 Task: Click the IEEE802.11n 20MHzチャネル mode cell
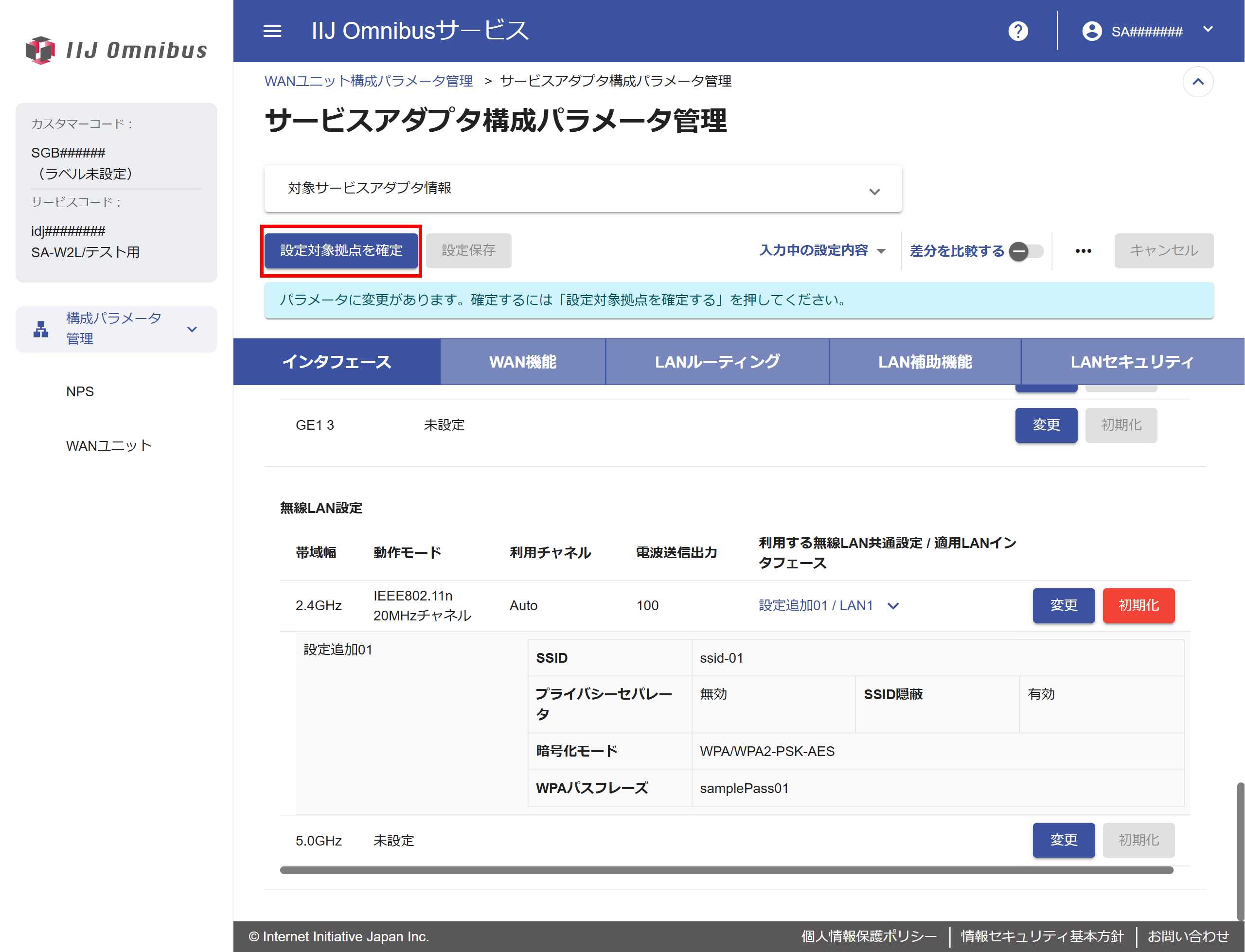coord(422,606)
